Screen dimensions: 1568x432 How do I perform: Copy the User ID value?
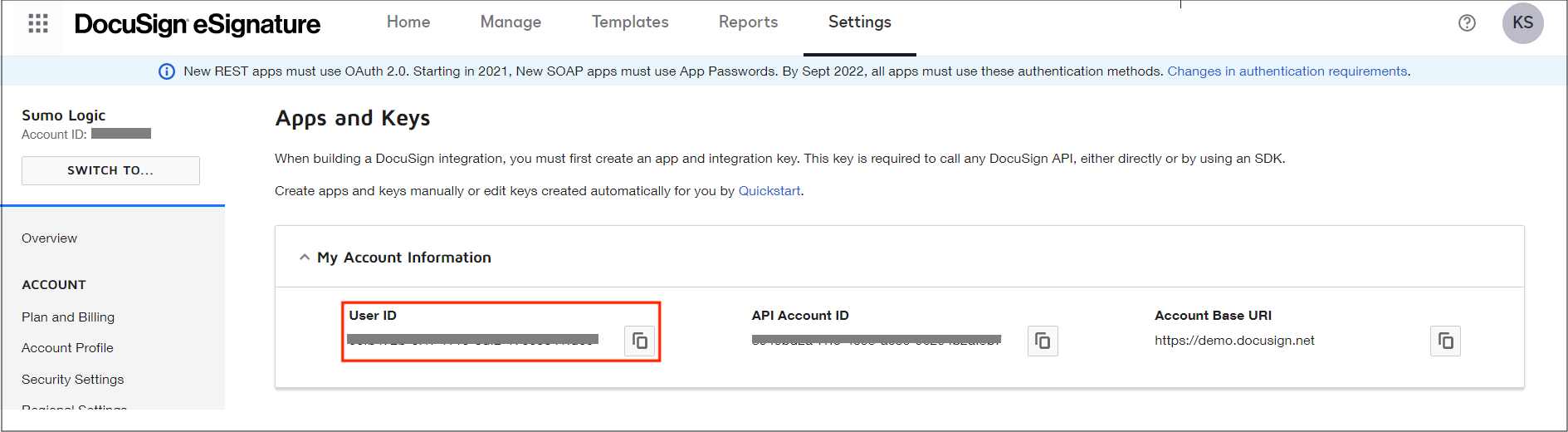[x=640, y=341]
